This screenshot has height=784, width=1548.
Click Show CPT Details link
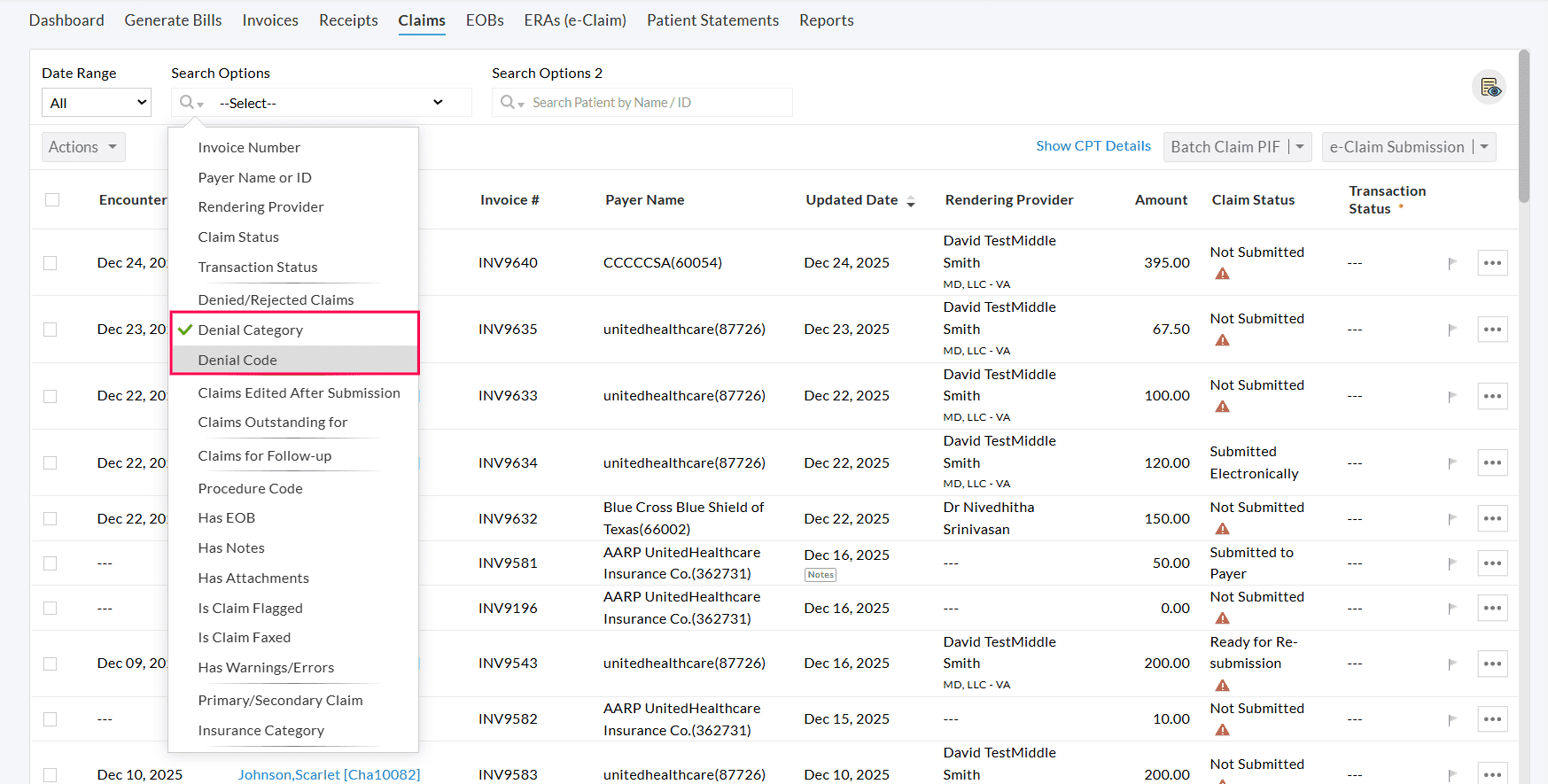pyautogui.click(x=1093, y=146)
